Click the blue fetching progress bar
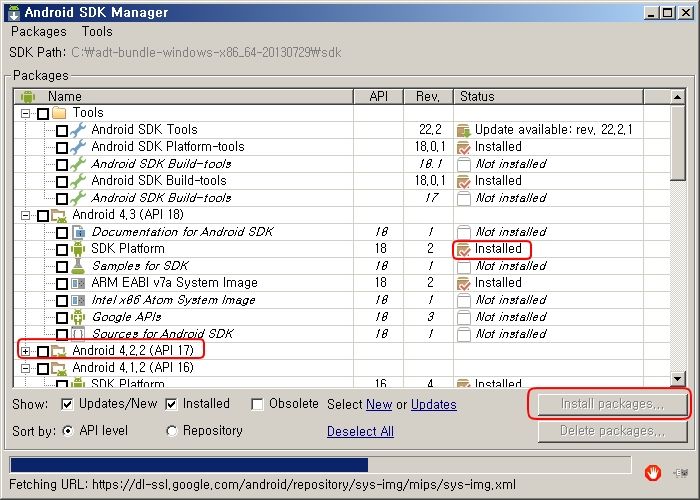Screen dimensions: 700x500 pyautogui.click(x=189, y=465)
